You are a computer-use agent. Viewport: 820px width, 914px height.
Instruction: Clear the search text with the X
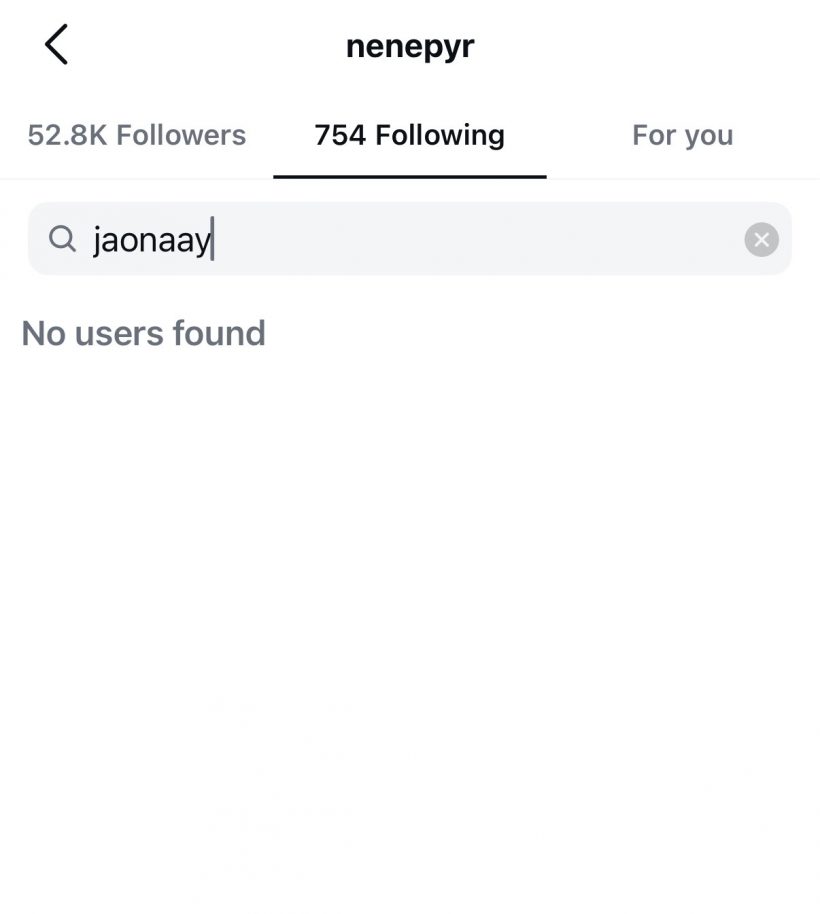(761, 240)
